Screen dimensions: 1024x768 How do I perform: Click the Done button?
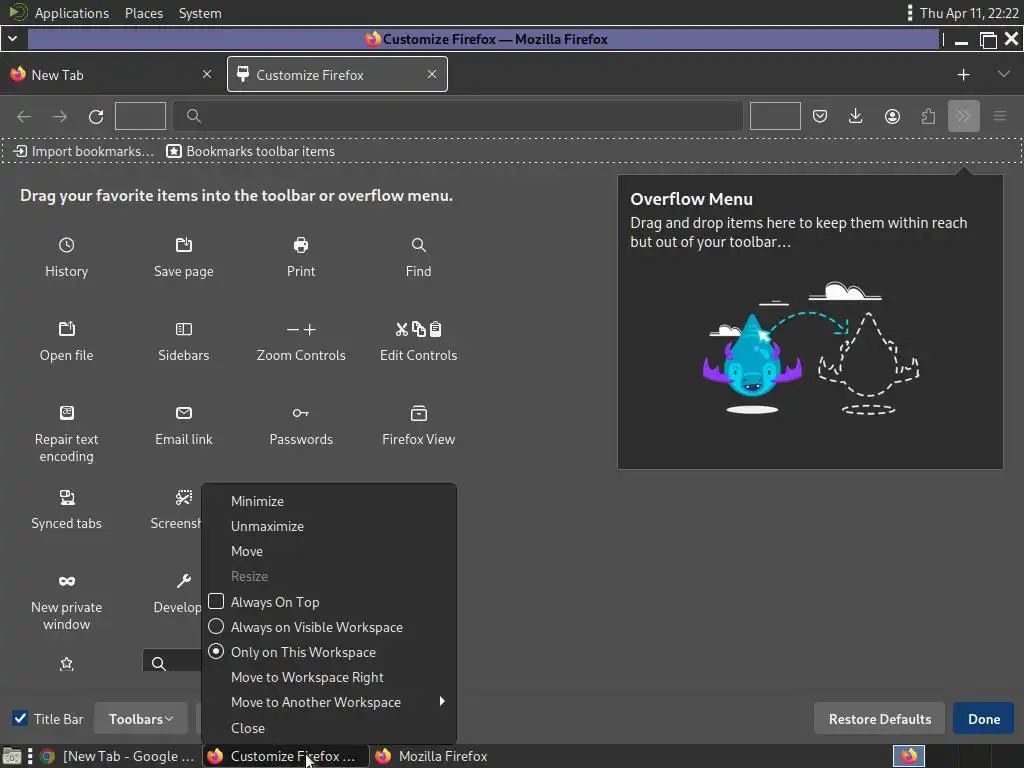pos(984,718)
